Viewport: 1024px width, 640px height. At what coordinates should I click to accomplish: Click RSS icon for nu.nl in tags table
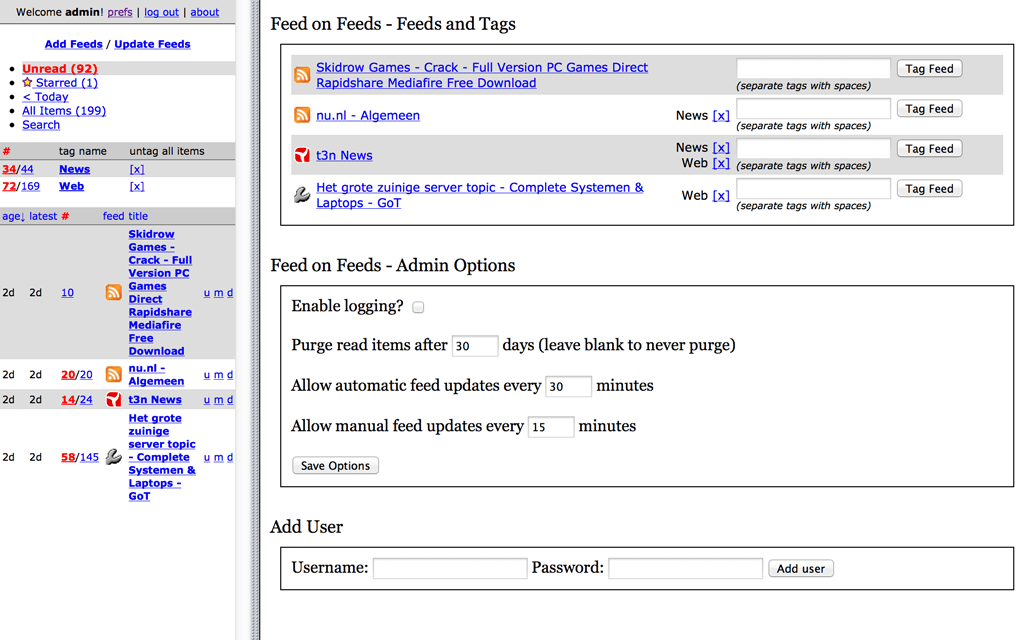[302, 115]
